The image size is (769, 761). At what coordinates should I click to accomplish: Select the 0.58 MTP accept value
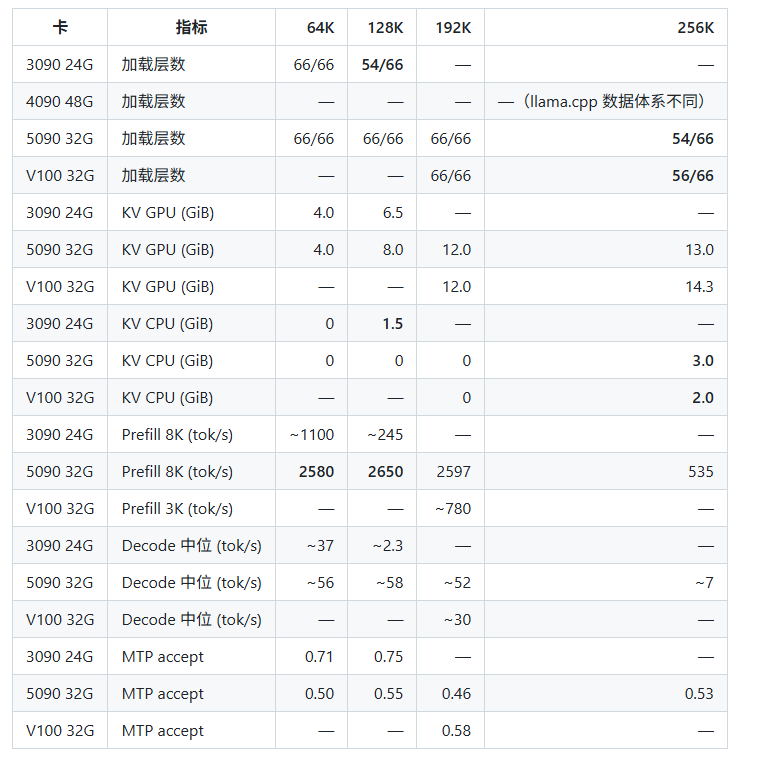456,731
